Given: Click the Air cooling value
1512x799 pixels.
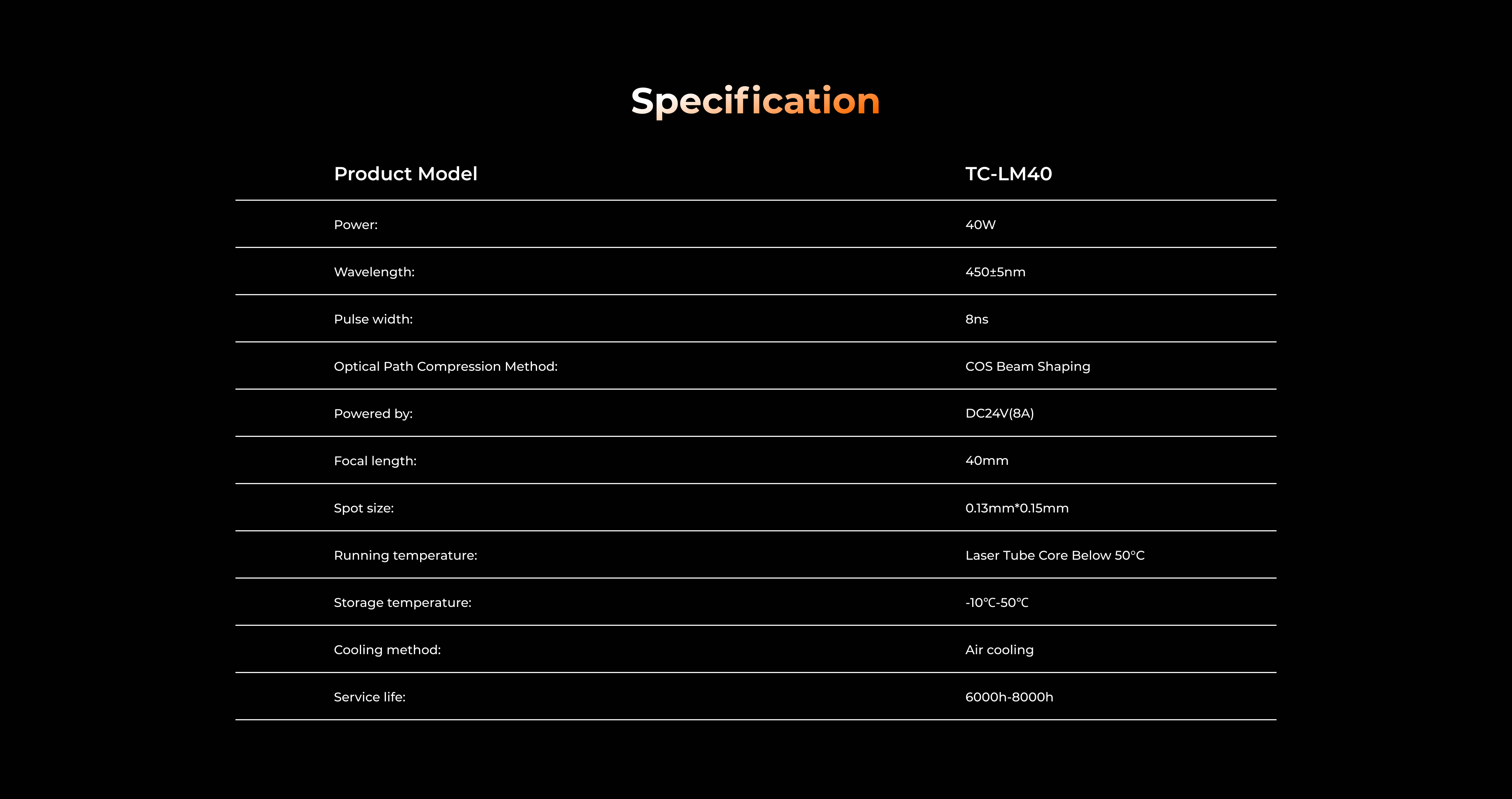Looking at the screenshot, I should 999,650.
